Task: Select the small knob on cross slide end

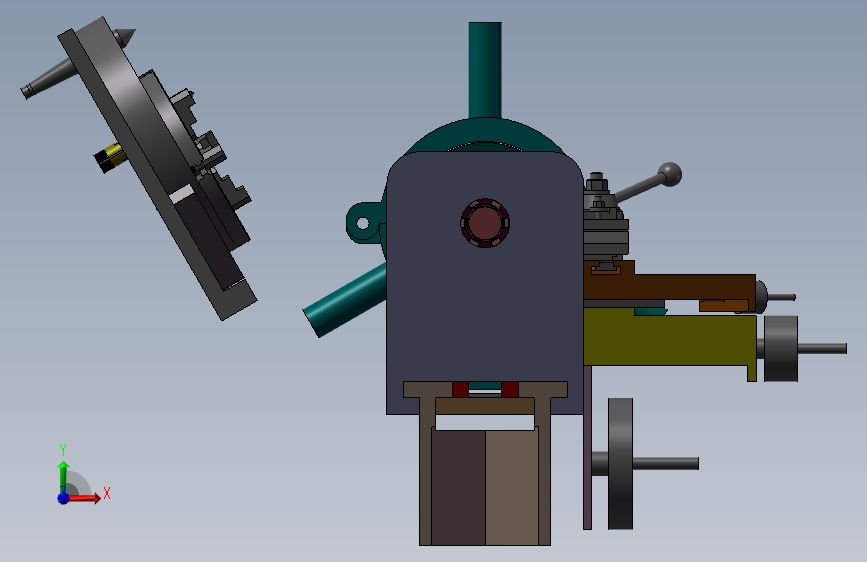Action: [761, 296]
